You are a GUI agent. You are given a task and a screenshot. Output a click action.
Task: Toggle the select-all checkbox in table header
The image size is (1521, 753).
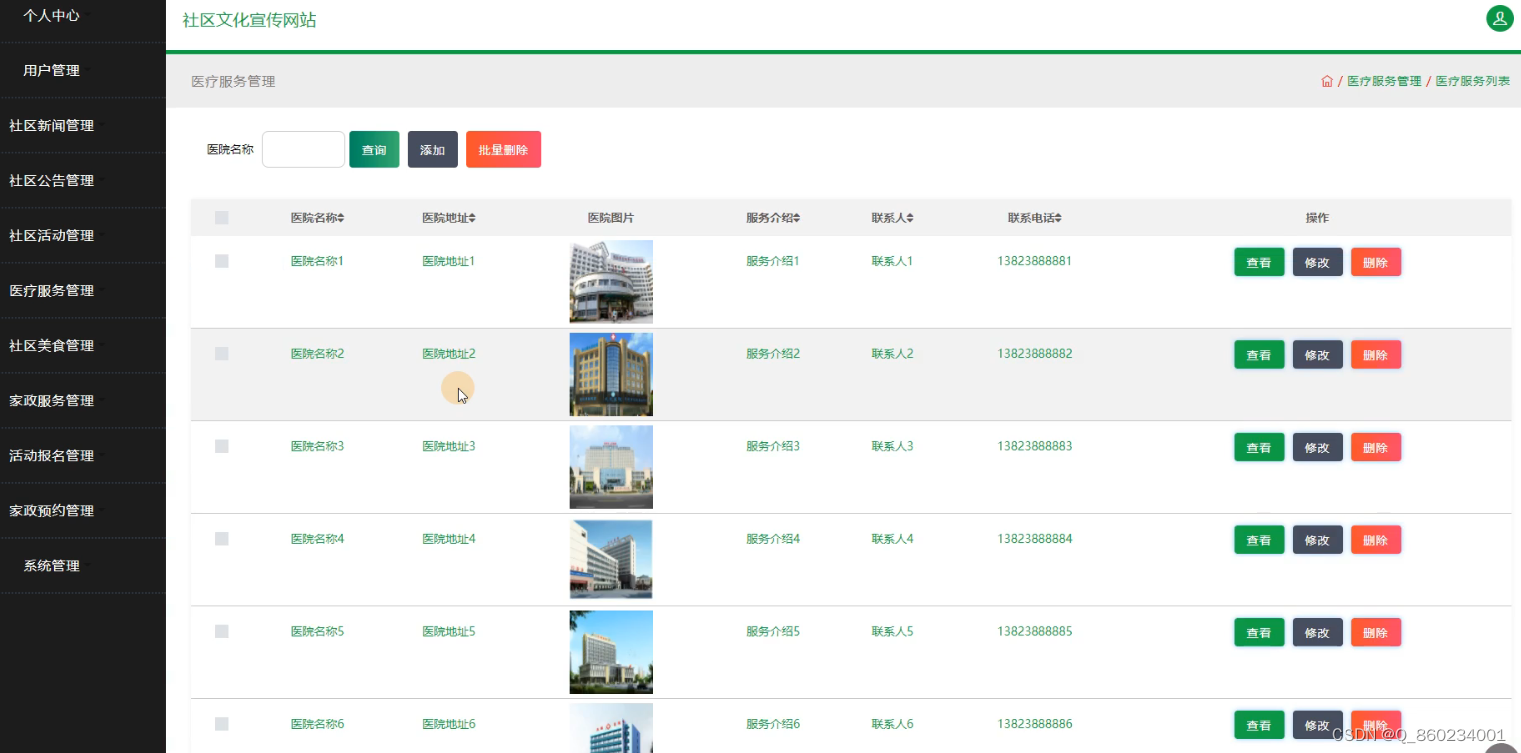click(x=222, y=218)
